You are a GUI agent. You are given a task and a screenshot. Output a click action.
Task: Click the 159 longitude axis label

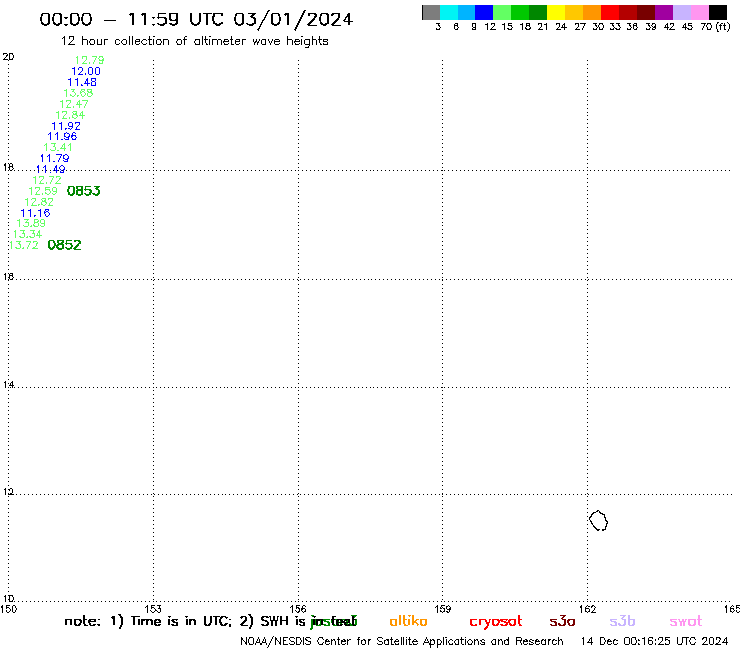(442, 609)
